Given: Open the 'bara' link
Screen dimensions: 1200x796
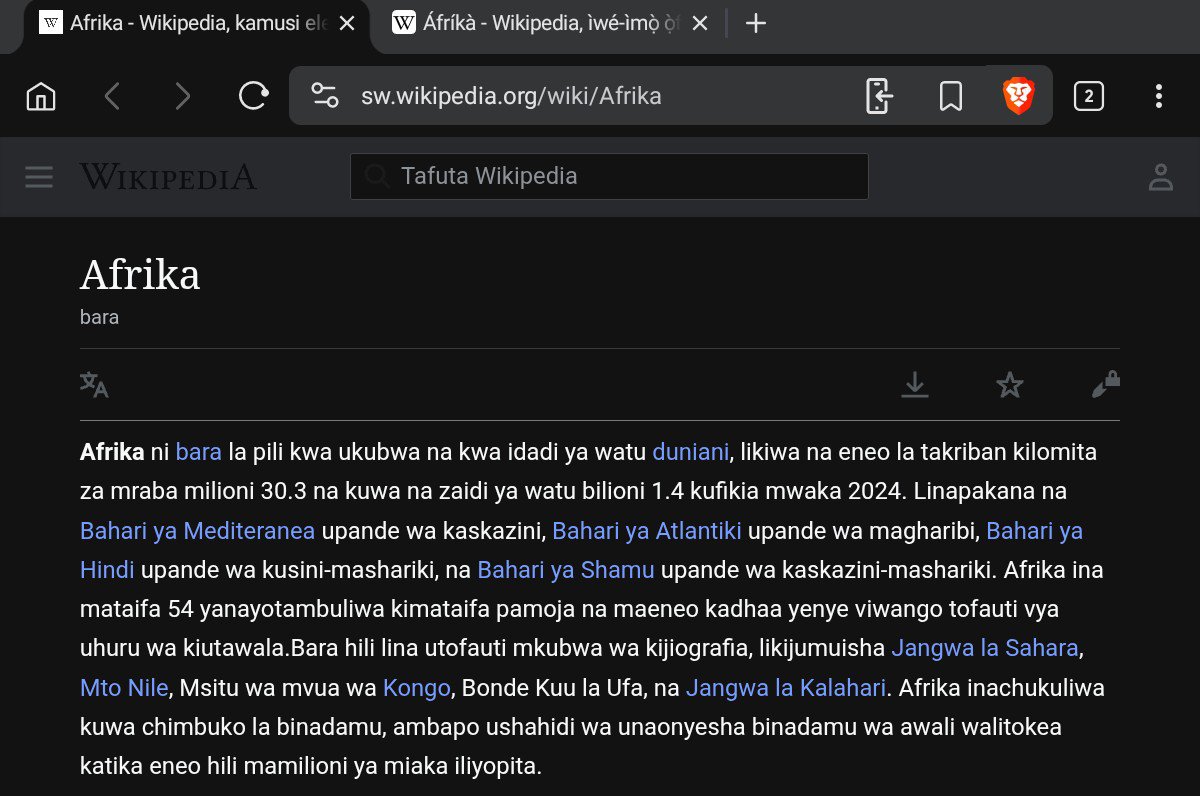Looking at the screenshot, I should [198, 452].
